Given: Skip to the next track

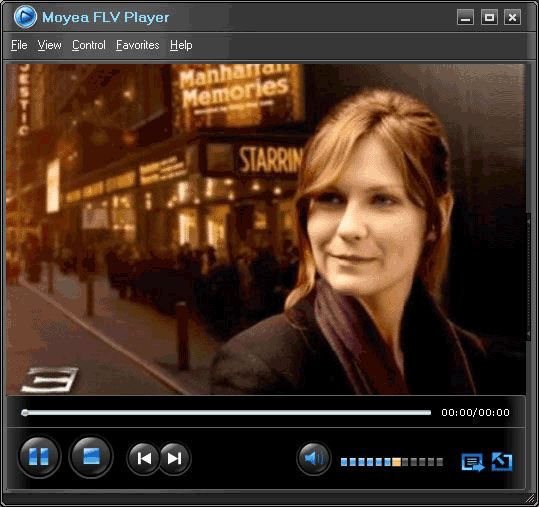Looking at the screenshot, I should tap(175, 459).
